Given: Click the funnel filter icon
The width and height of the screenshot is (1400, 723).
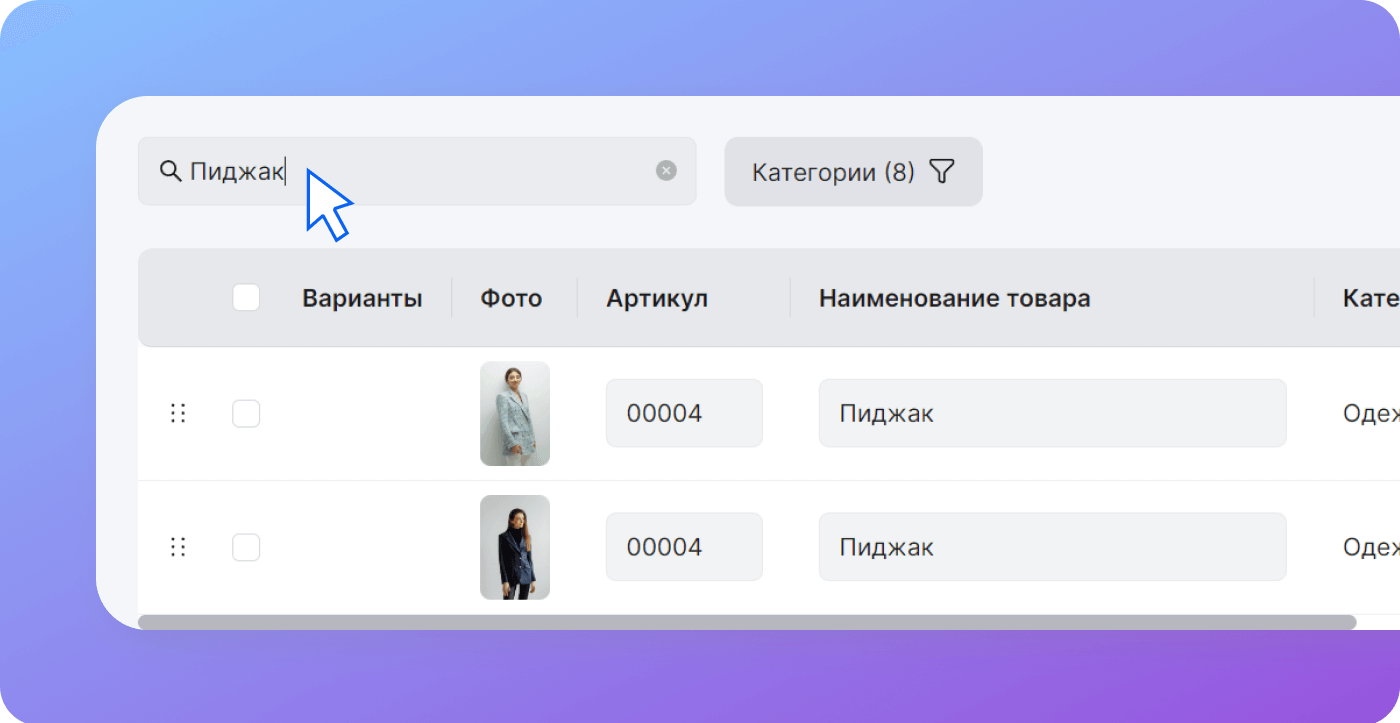Looking at the screenshot, I should 941,172.
